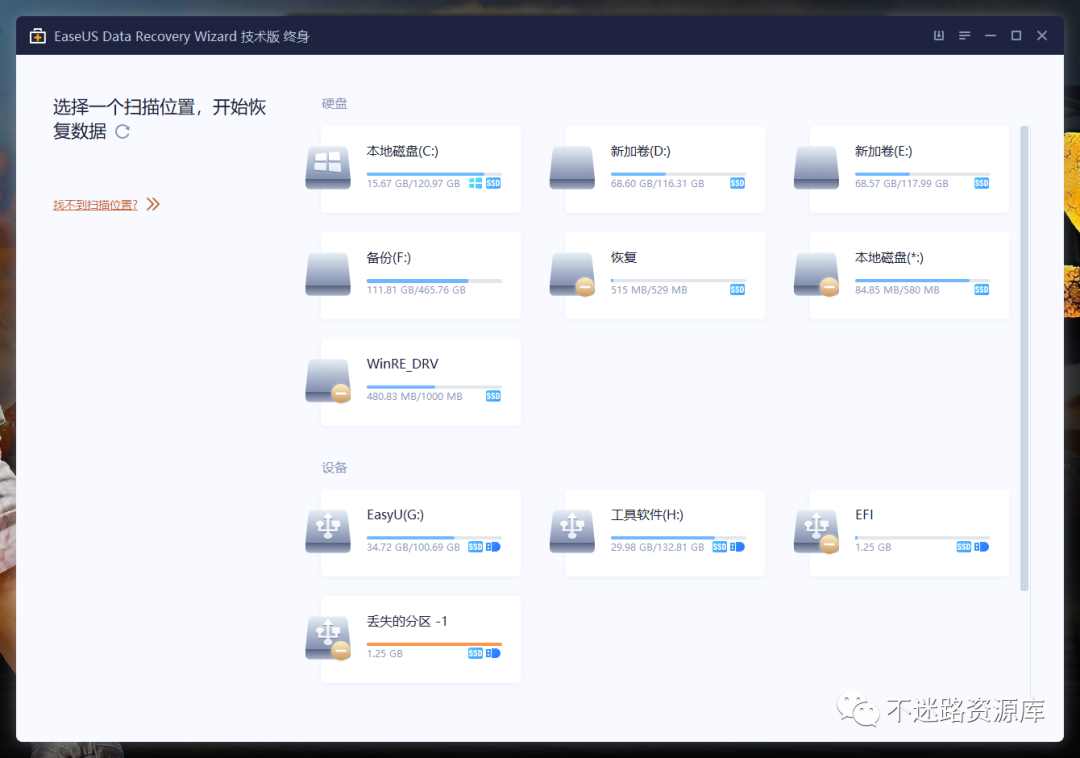Image resolution: width=1080 pixels, height=758 pixels.
Task: Open the import/save session icon in title bar
Action: click(x=938, y=35)
